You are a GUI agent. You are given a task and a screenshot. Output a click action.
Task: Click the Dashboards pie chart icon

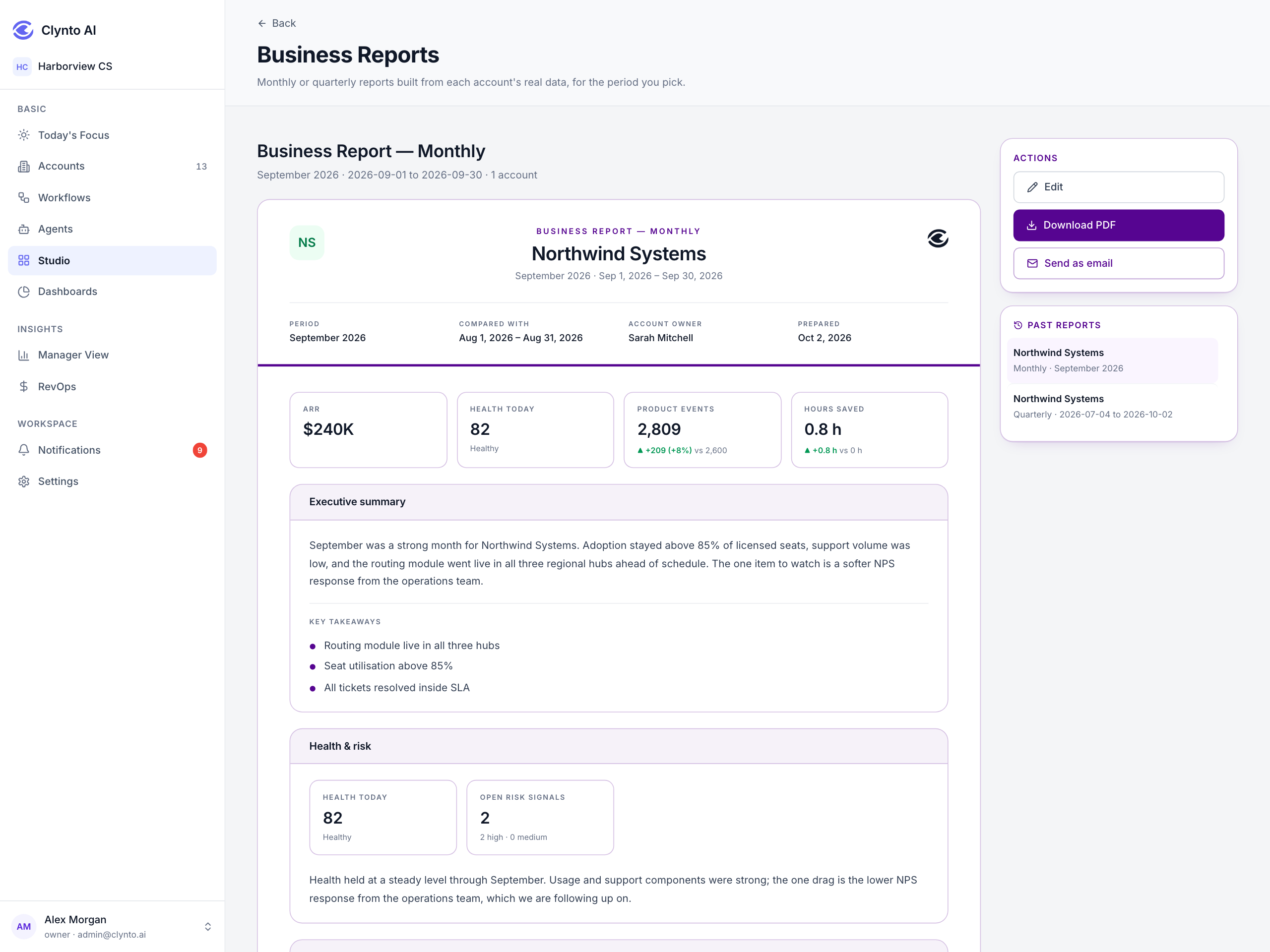click(x=23, y=292)
